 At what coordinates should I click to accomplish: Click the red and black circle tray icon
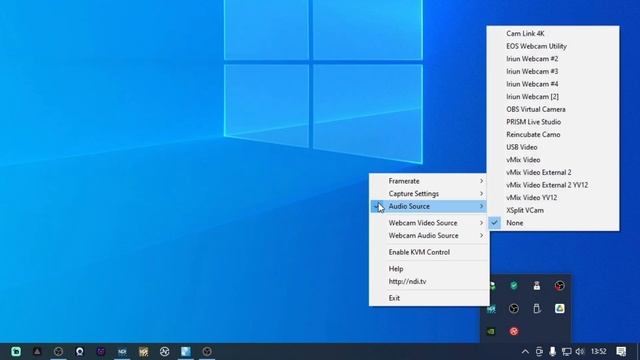[560, 286]
